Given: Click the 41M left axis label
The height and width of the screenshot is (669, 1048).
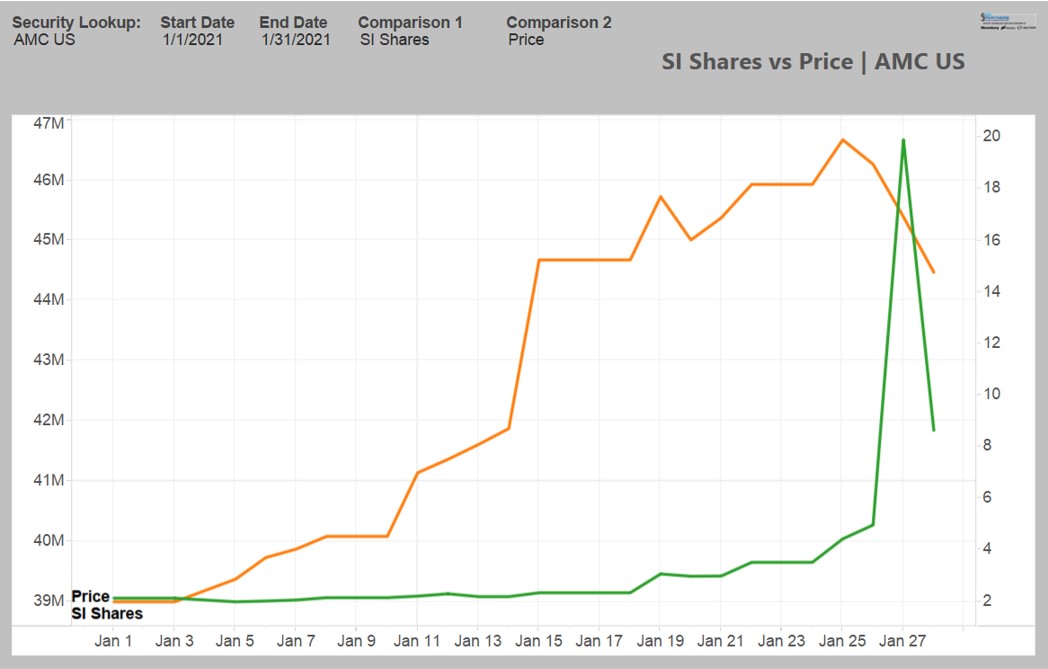Looking at the screenshot, I should 49,480.
